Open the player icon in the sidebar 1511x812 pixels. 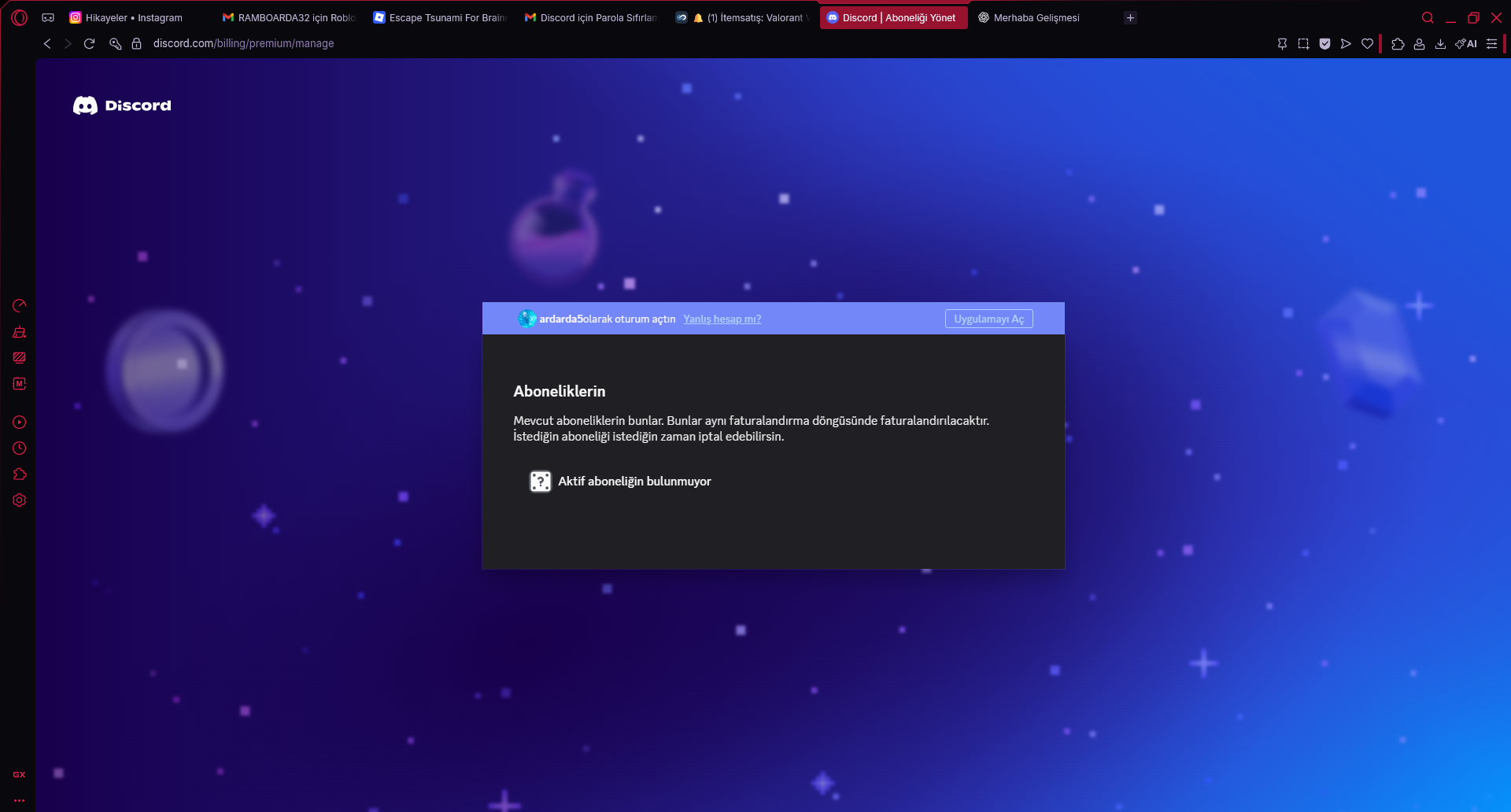[x=20, y=423]
